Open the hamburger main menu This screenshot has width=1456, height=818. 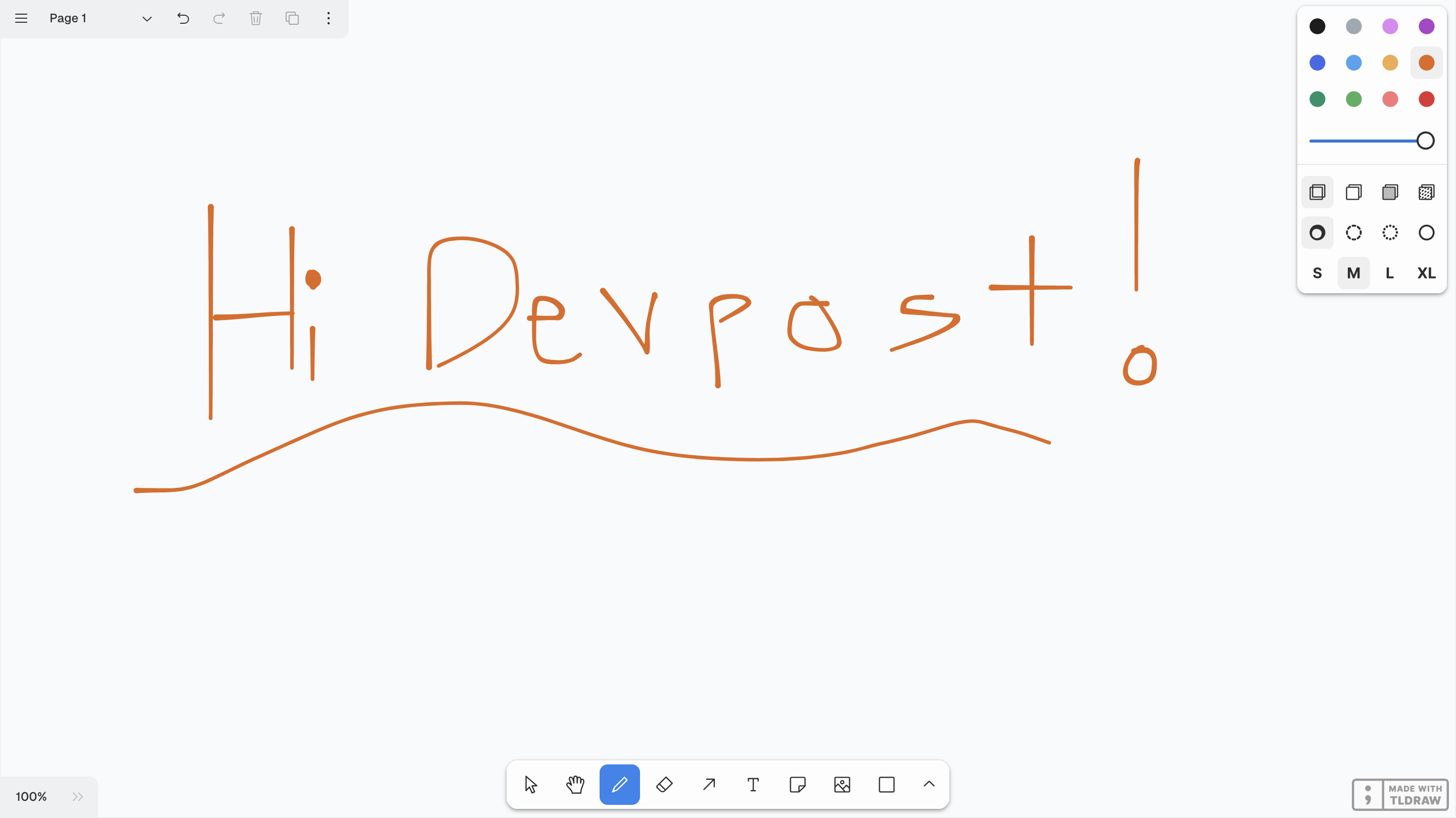coord(21,19)
